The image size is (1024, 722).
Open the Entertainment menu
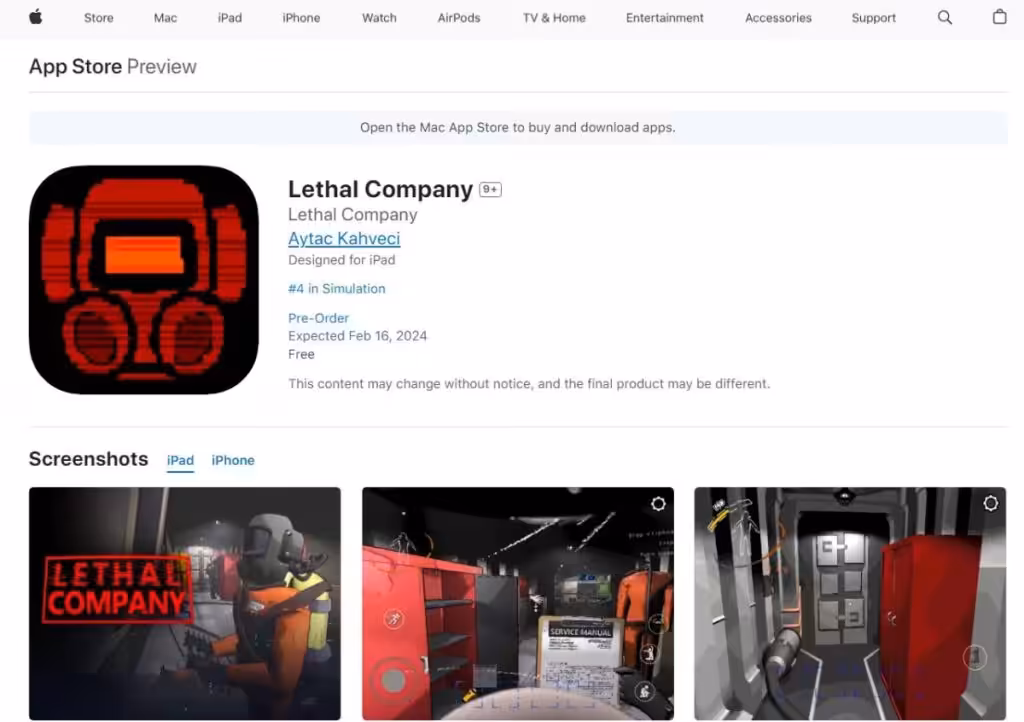pos(664,18)
